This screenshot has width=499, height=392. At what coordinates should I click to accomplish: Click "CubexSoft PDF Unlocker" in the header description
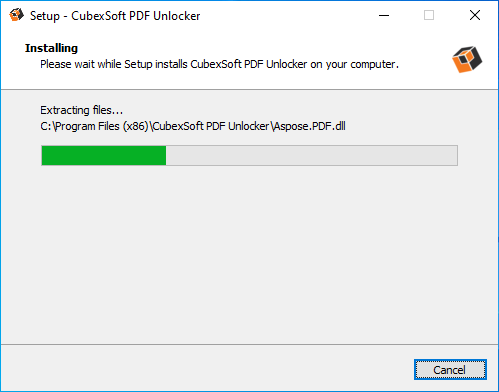pos(249,64)
